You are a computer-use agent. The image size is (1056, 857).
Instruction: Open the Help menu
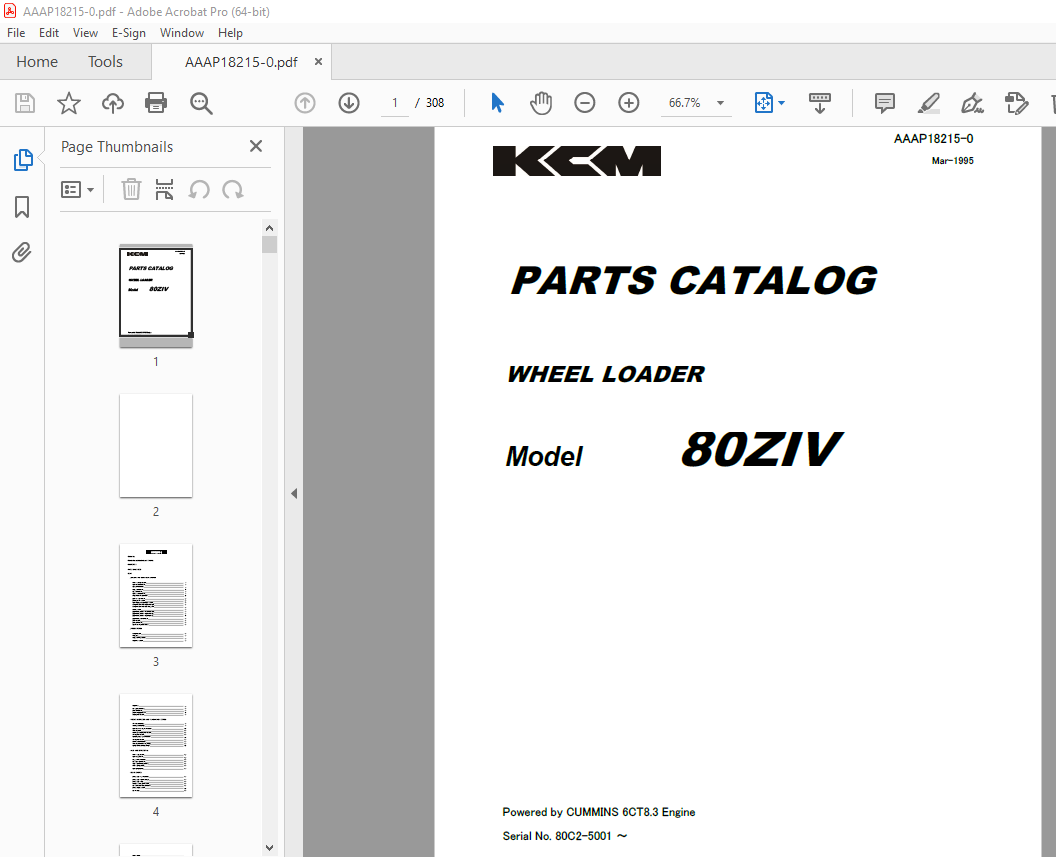pos(230,33)
